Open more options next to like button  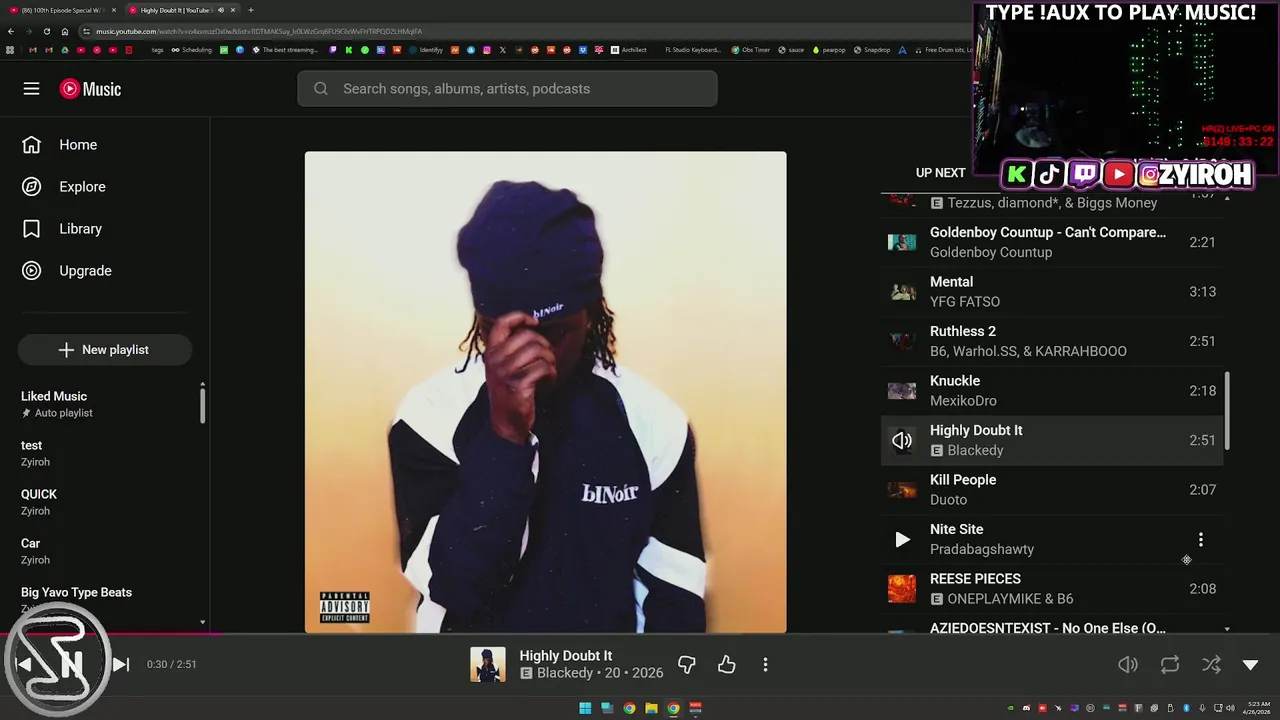pyautogui.click(x=765, y=664)
